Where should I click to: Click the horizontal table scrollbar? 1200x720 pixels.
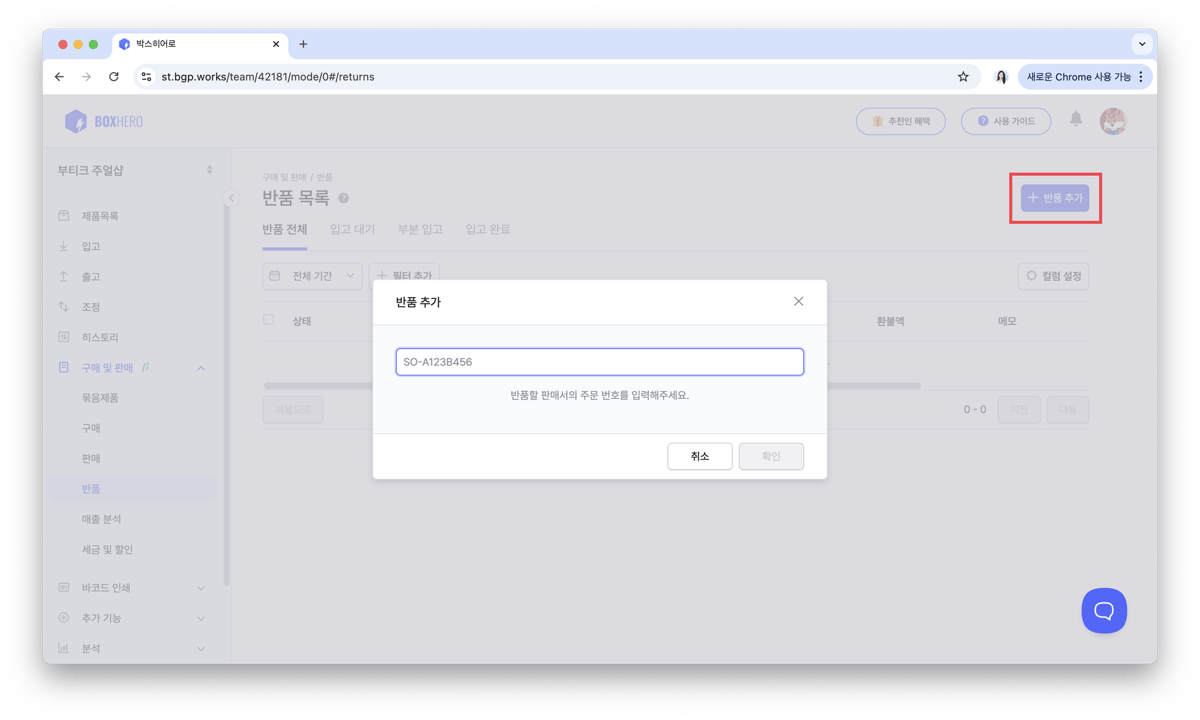pos(590,385)
